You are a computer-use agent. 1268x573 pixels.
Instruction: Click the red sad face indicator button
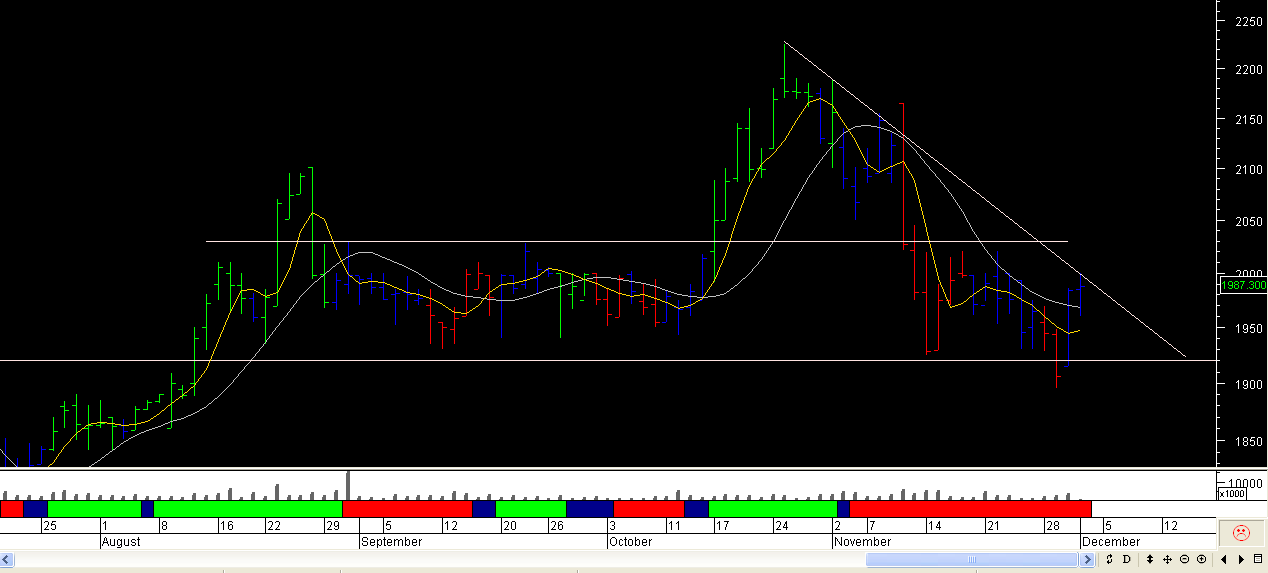coord(1241,533)
